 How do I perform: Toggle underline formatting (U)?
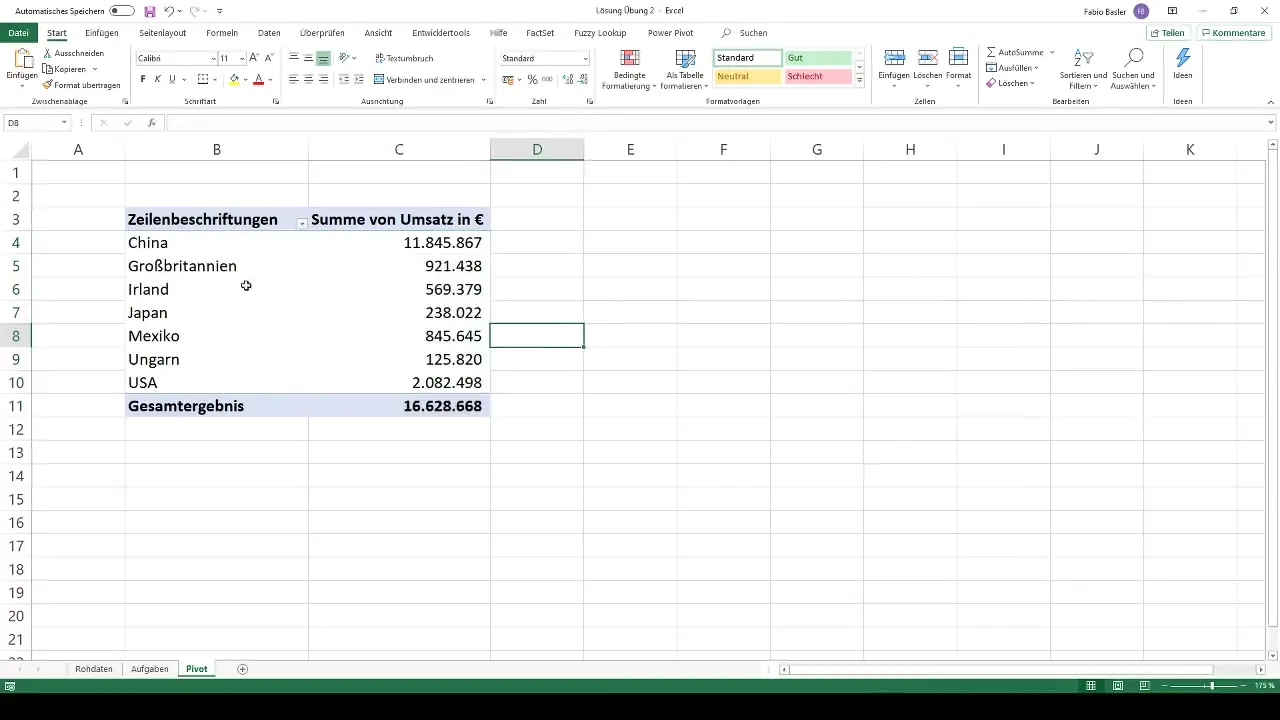pos(172,79)
